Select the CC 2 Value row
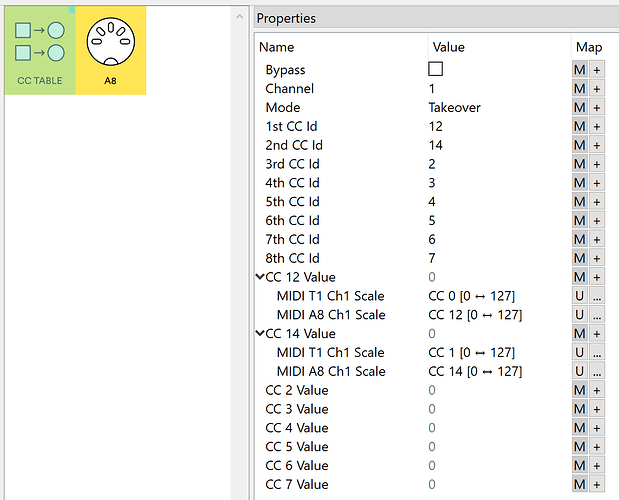The image size is (619, 500). (296, 390)
